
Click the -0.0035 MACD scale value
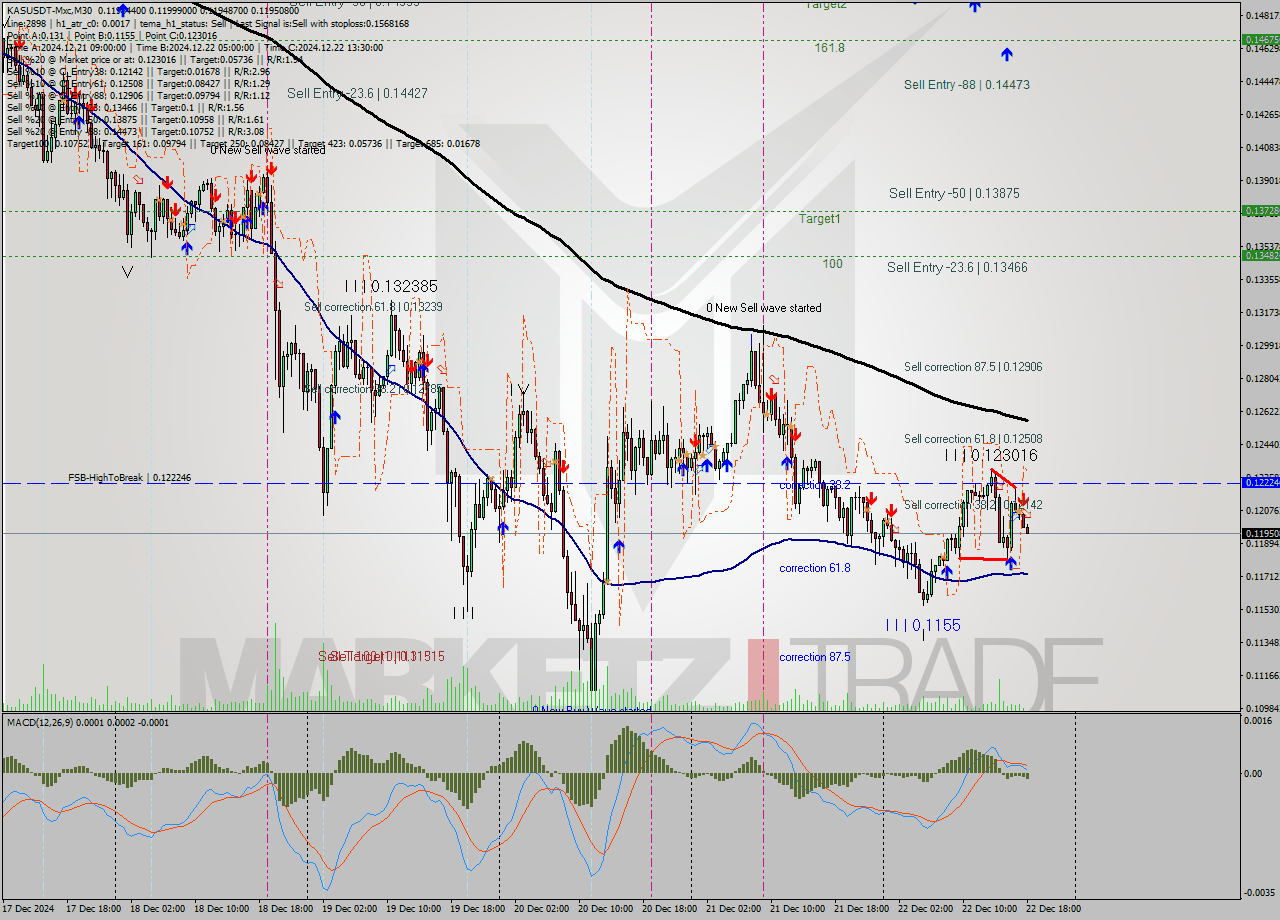tap(1262, 892)
